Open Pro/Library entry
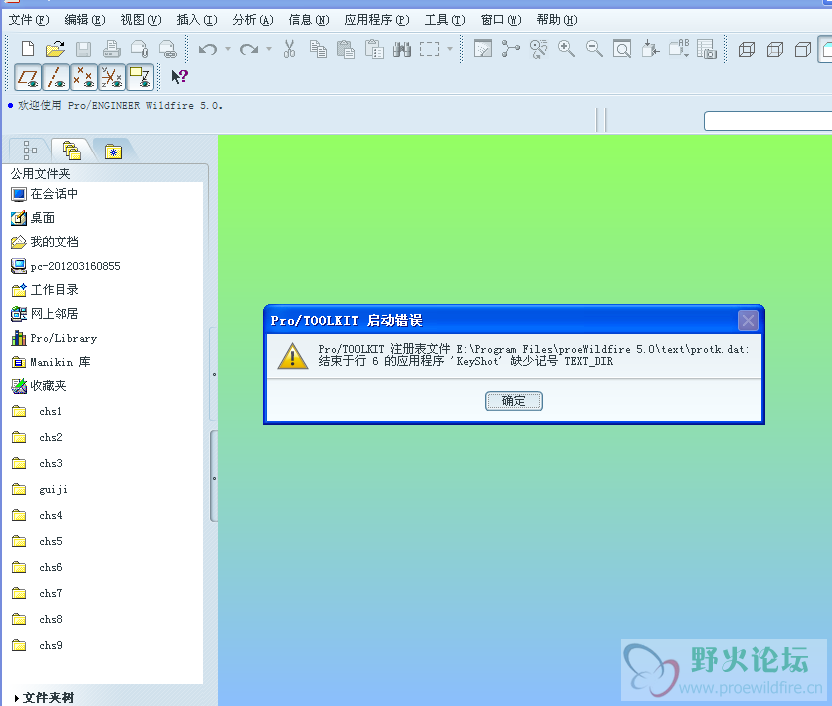Viewport: 832px width, 706px height. click(54, 338)
